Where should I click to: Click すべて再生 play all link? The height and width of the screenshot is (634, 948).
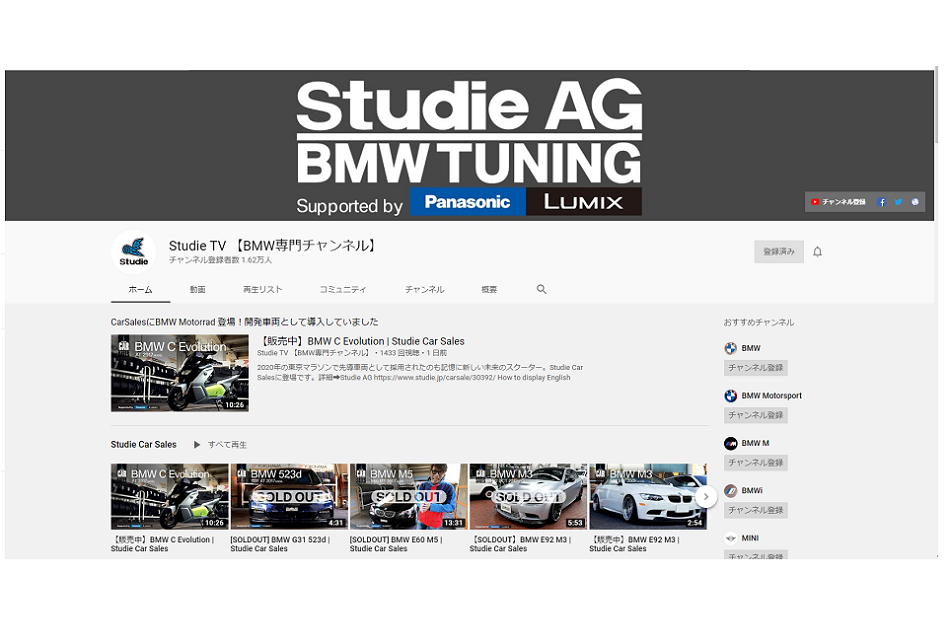coord(227,445)
